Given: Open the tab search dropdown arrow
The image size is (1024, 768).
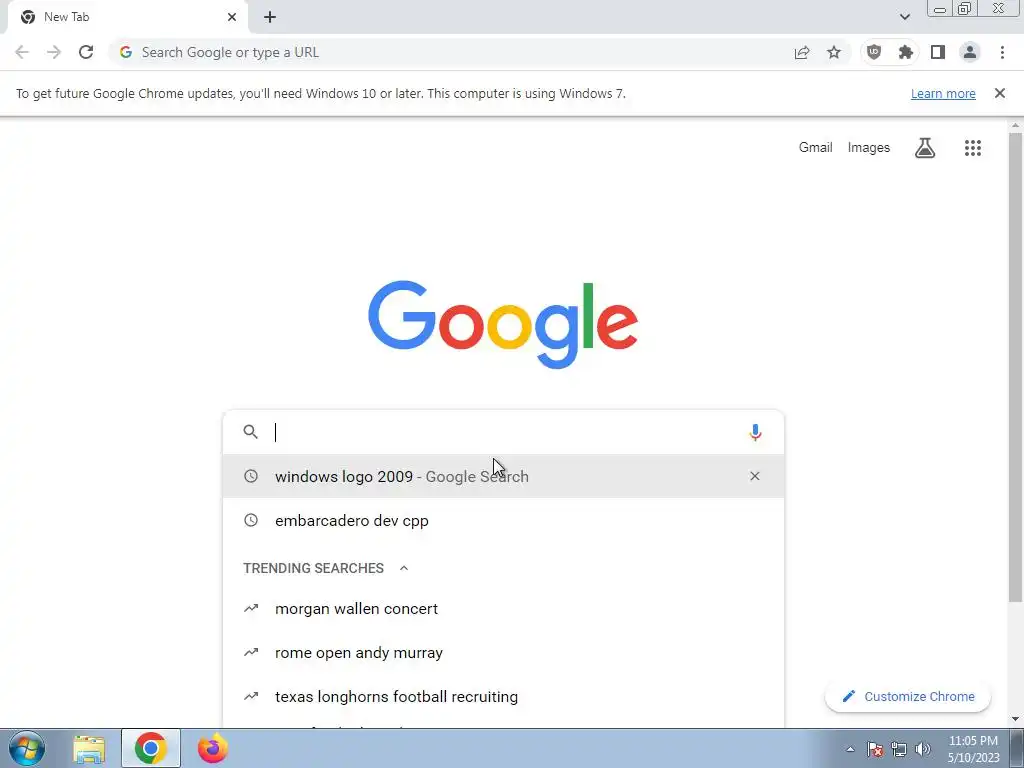Looking at the screenshot, I should coord(905,17).
